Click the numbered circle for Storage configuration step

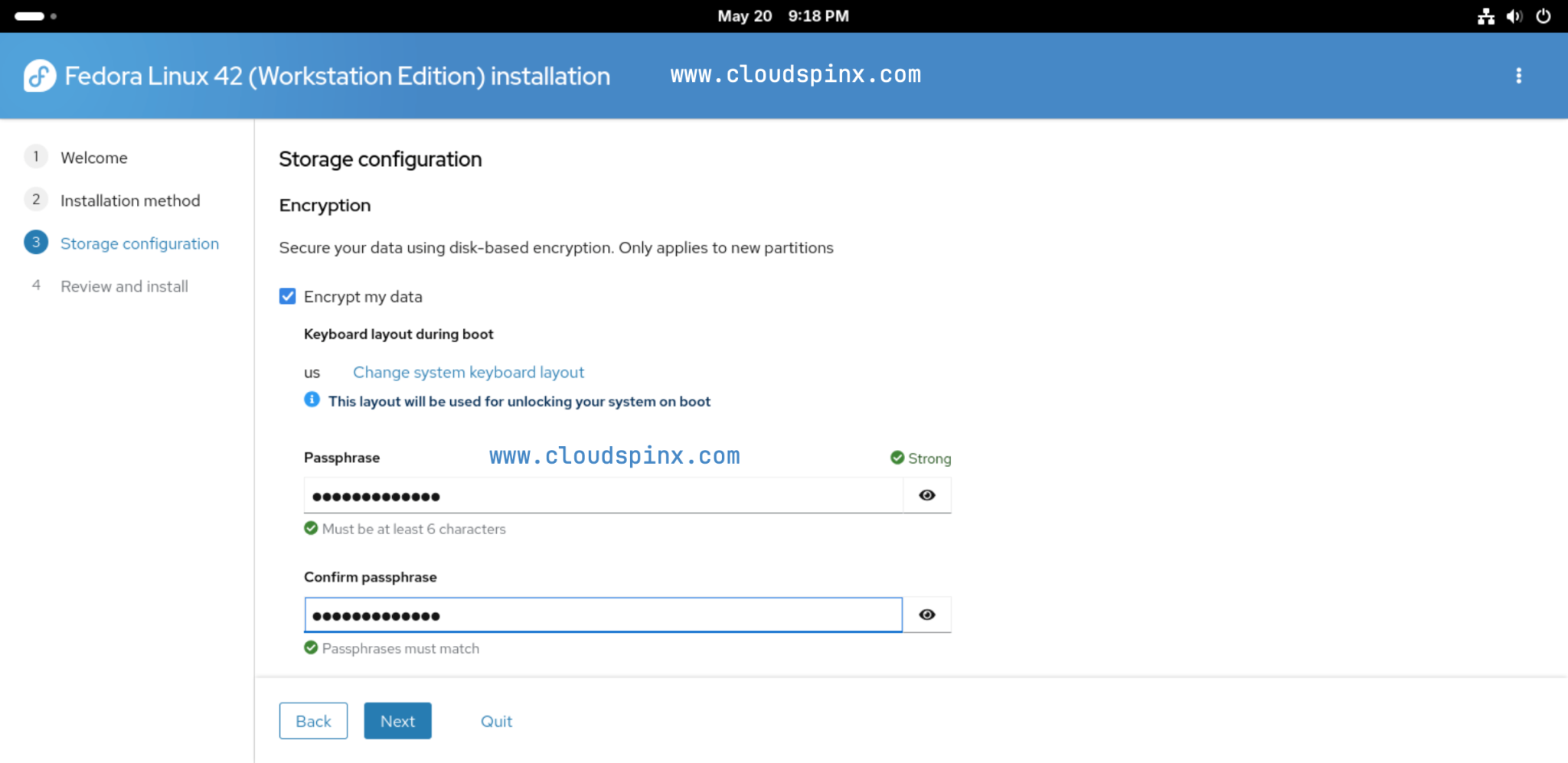(x=35, y=242)
